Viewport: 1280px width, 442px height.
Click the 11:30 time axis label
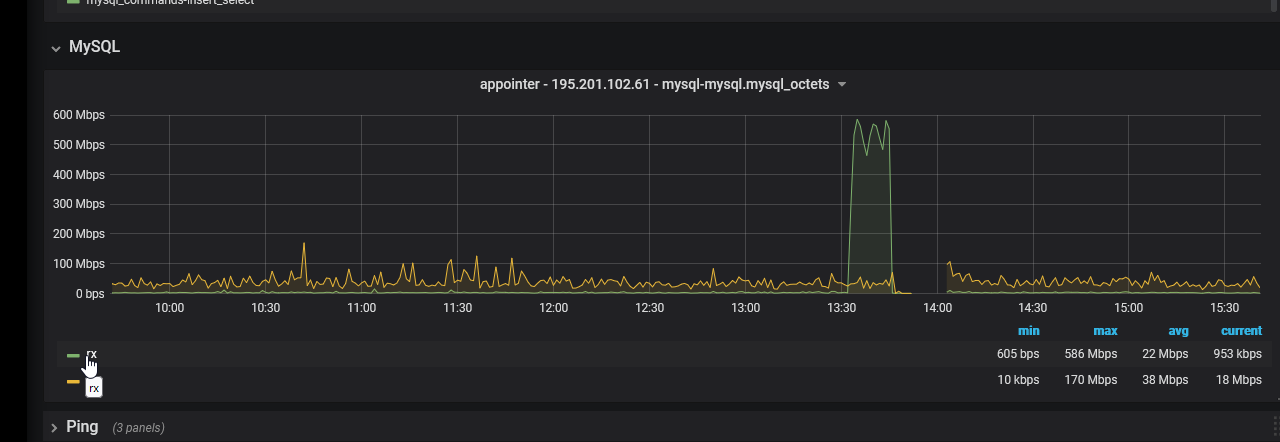[457, 308]
